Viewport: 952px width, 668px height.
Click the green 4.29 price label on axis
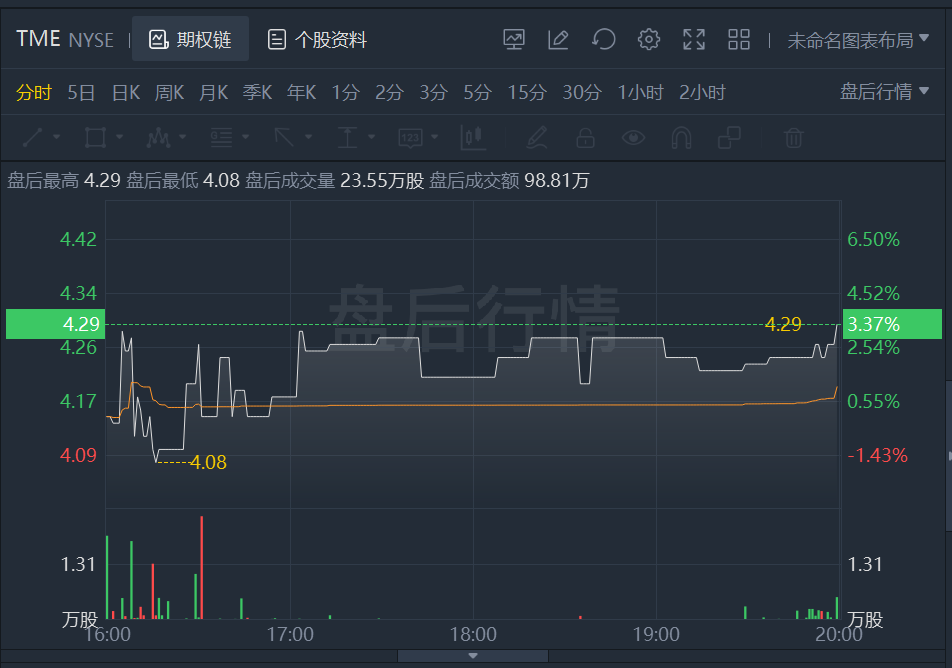coord(55,324)
